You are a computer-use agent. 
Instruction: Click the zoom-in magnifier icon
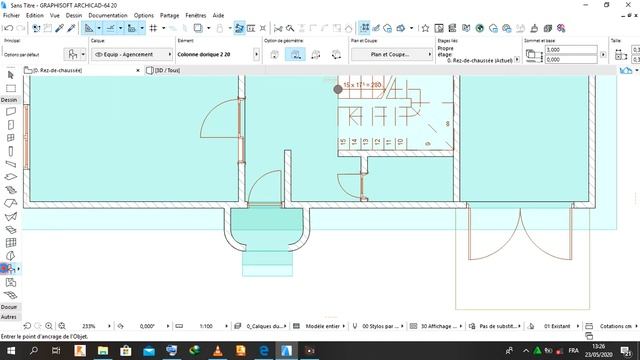tap(49, 326)
